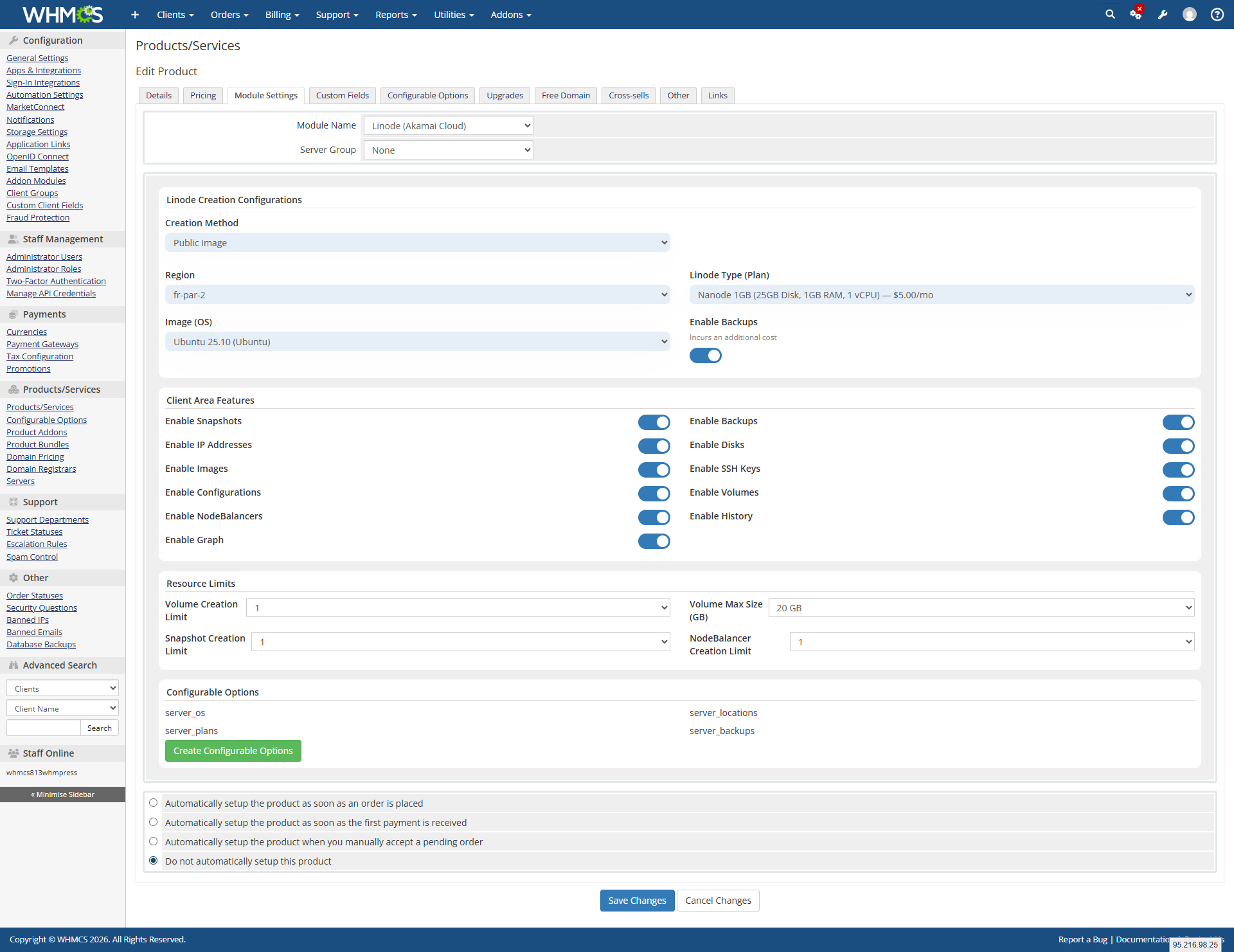Click the WHMCS logo

[62, 14]
